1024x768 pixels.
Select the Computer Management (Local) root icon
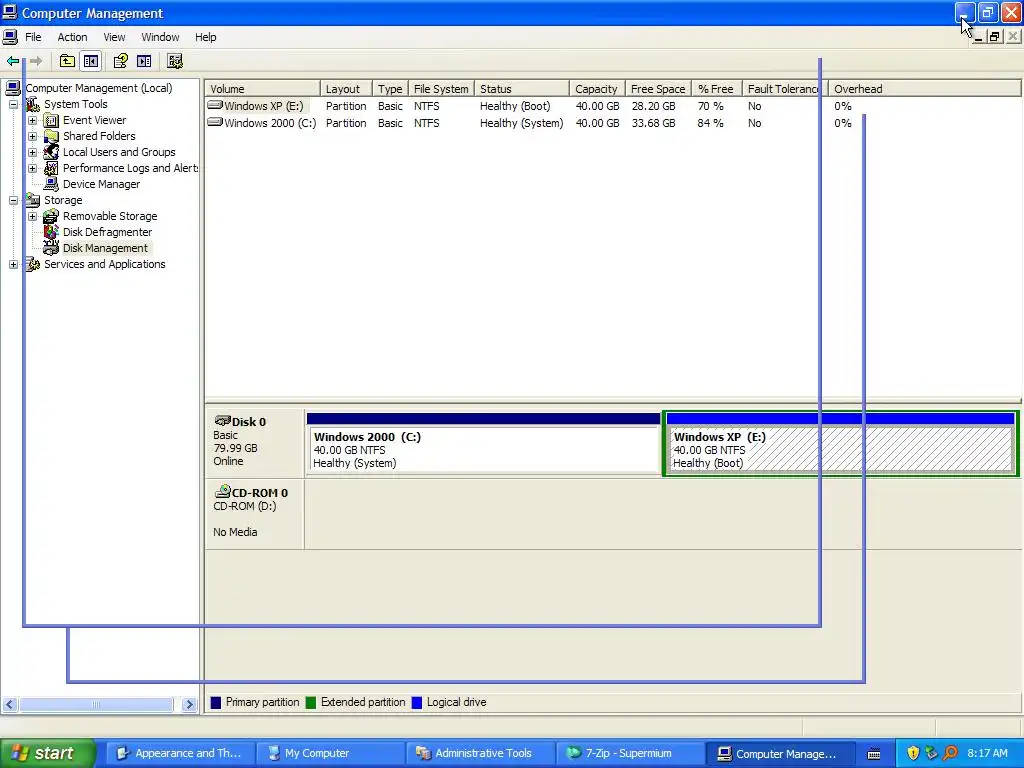tap(13, 88)
